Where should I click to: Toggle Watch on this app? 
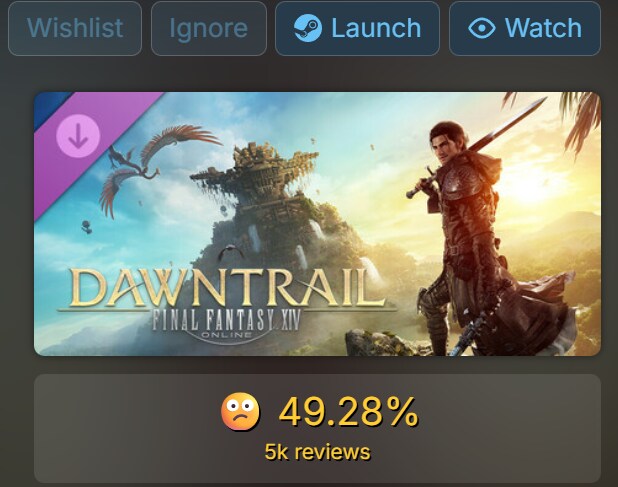point(525,28)
